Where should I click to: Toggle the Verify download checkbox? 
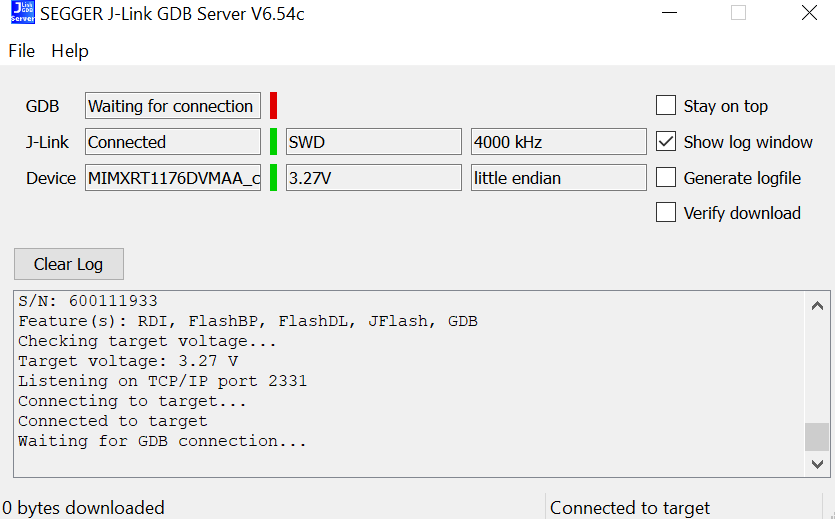[666, 213]
